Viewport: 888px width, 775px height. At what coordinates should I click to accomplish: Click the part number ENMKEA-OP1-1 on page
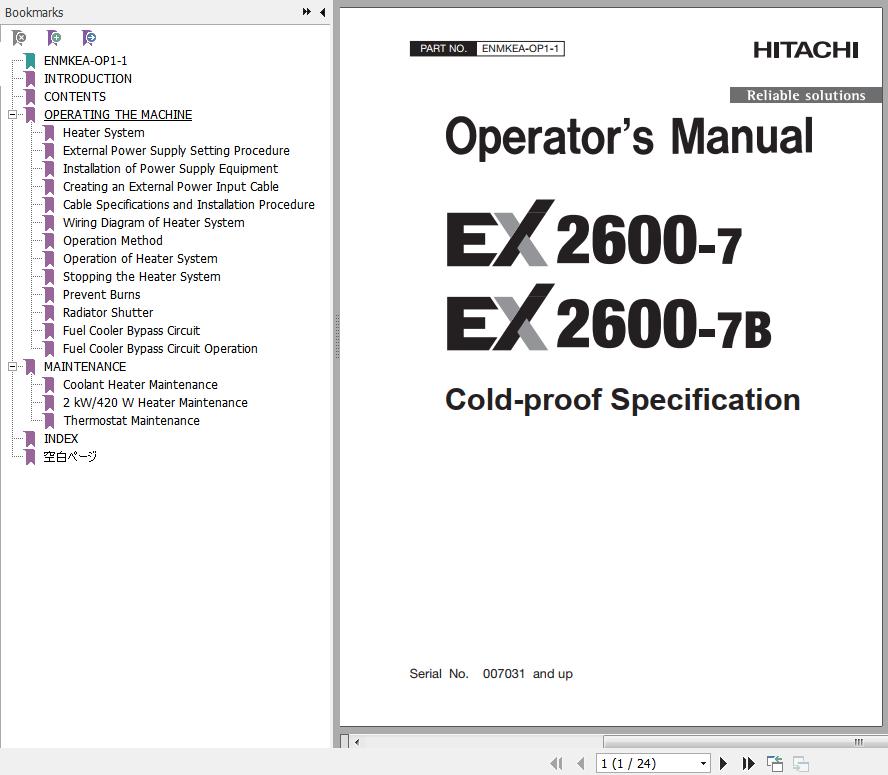coord(520,49)
